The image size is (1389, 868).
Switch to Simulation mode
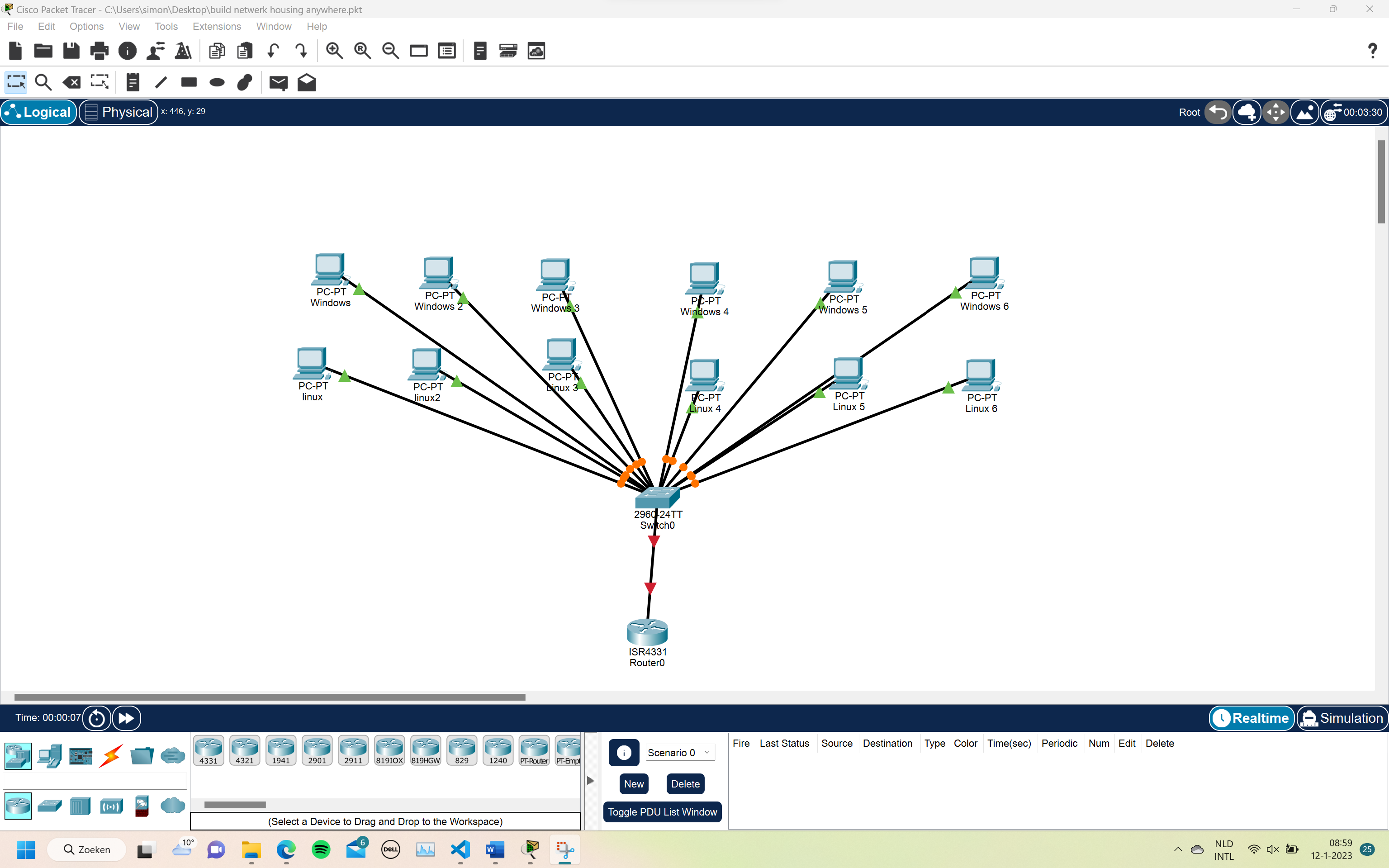point(1342,718)
